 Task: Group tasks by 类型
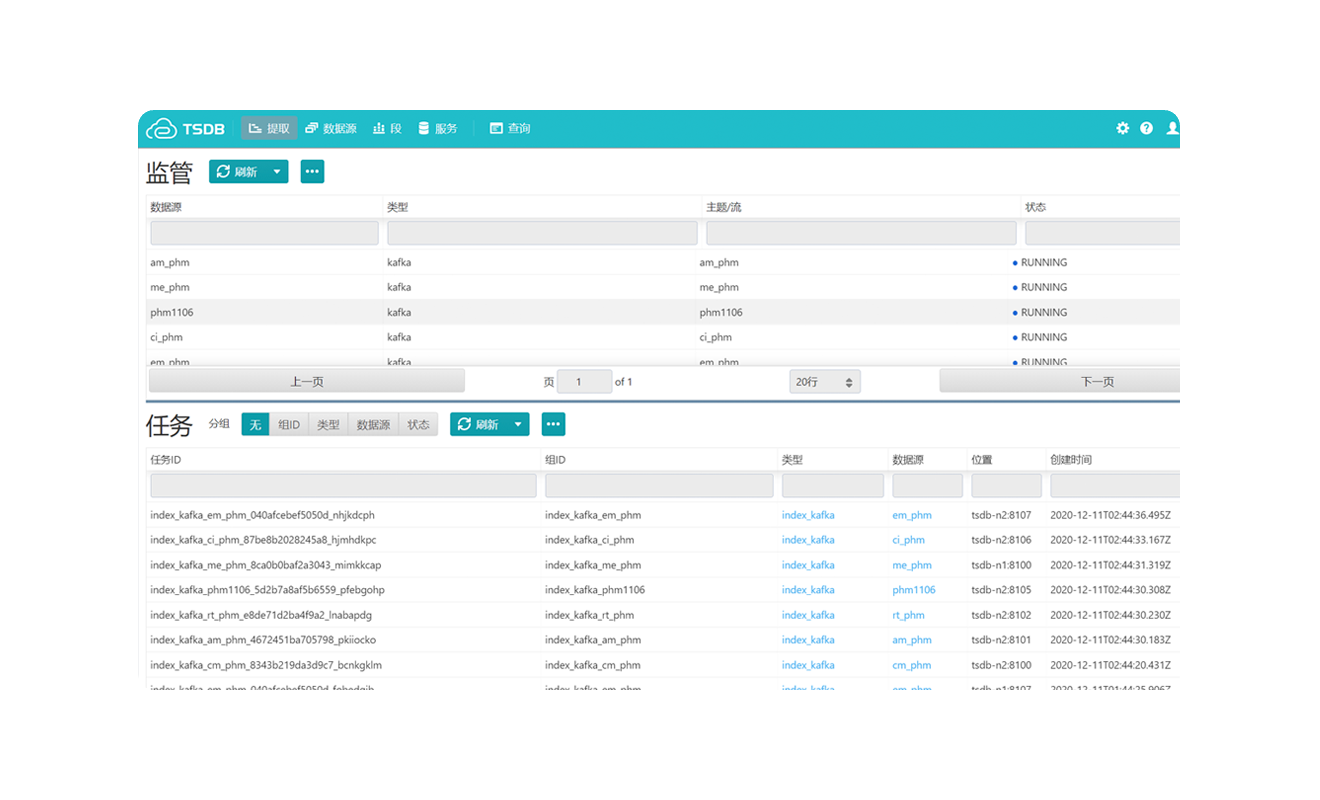328,425
